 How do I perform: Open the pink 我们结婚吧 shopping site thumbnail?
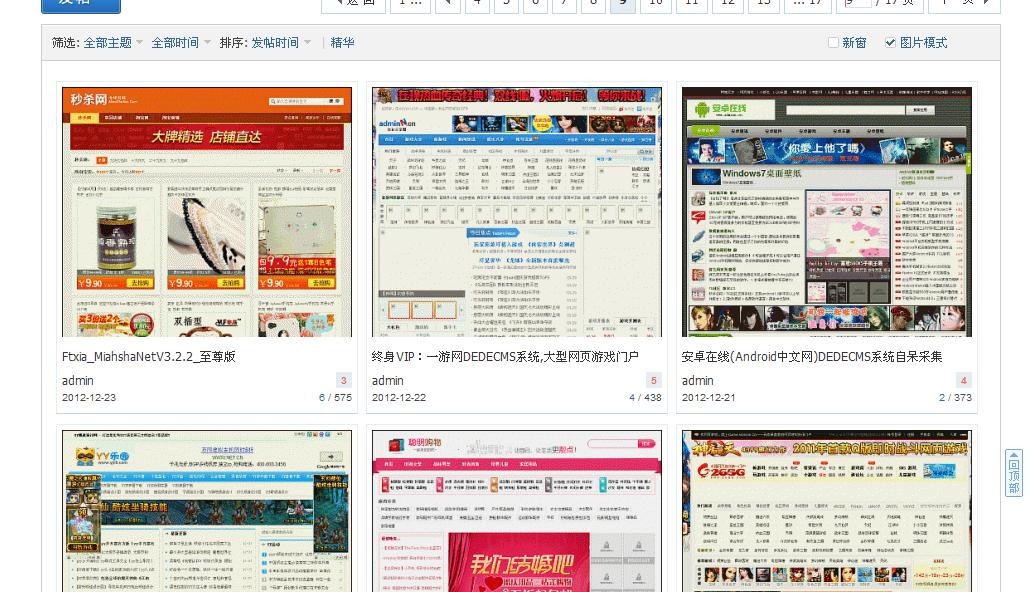coord(517,512)
